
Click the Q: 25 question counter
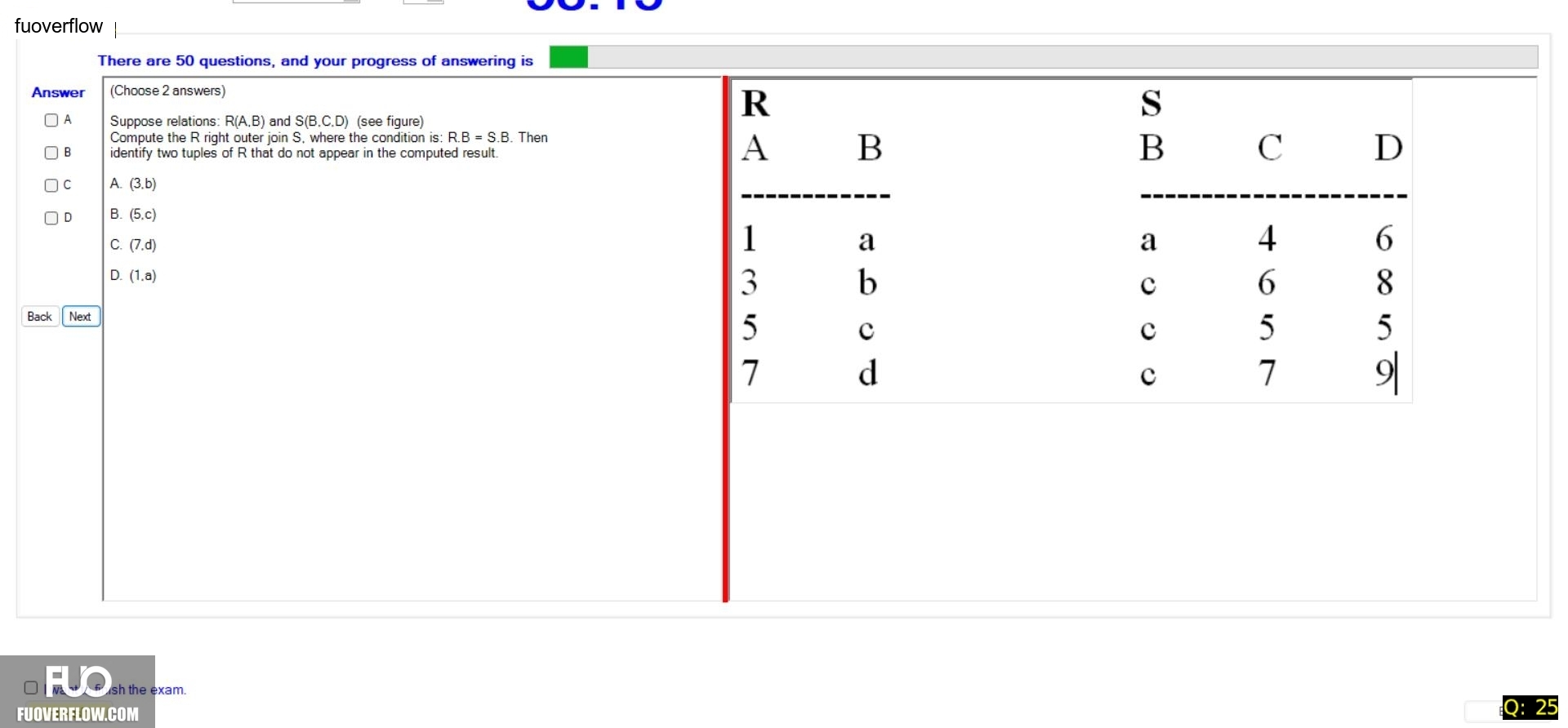[x=1530, y=708]
